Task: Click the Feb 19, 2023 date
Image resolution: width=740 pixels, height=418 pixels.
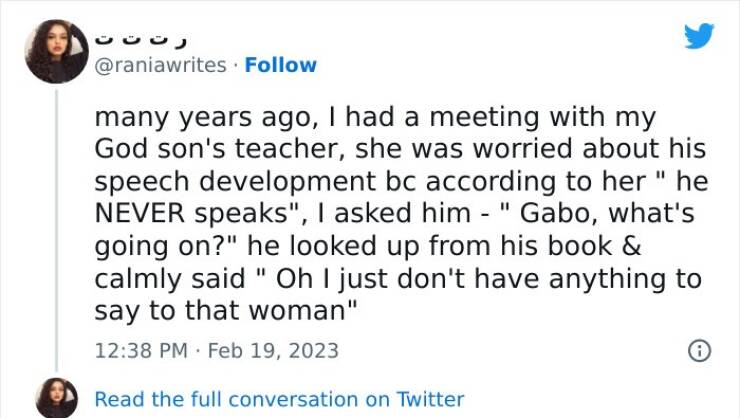Action: [273, 351]
